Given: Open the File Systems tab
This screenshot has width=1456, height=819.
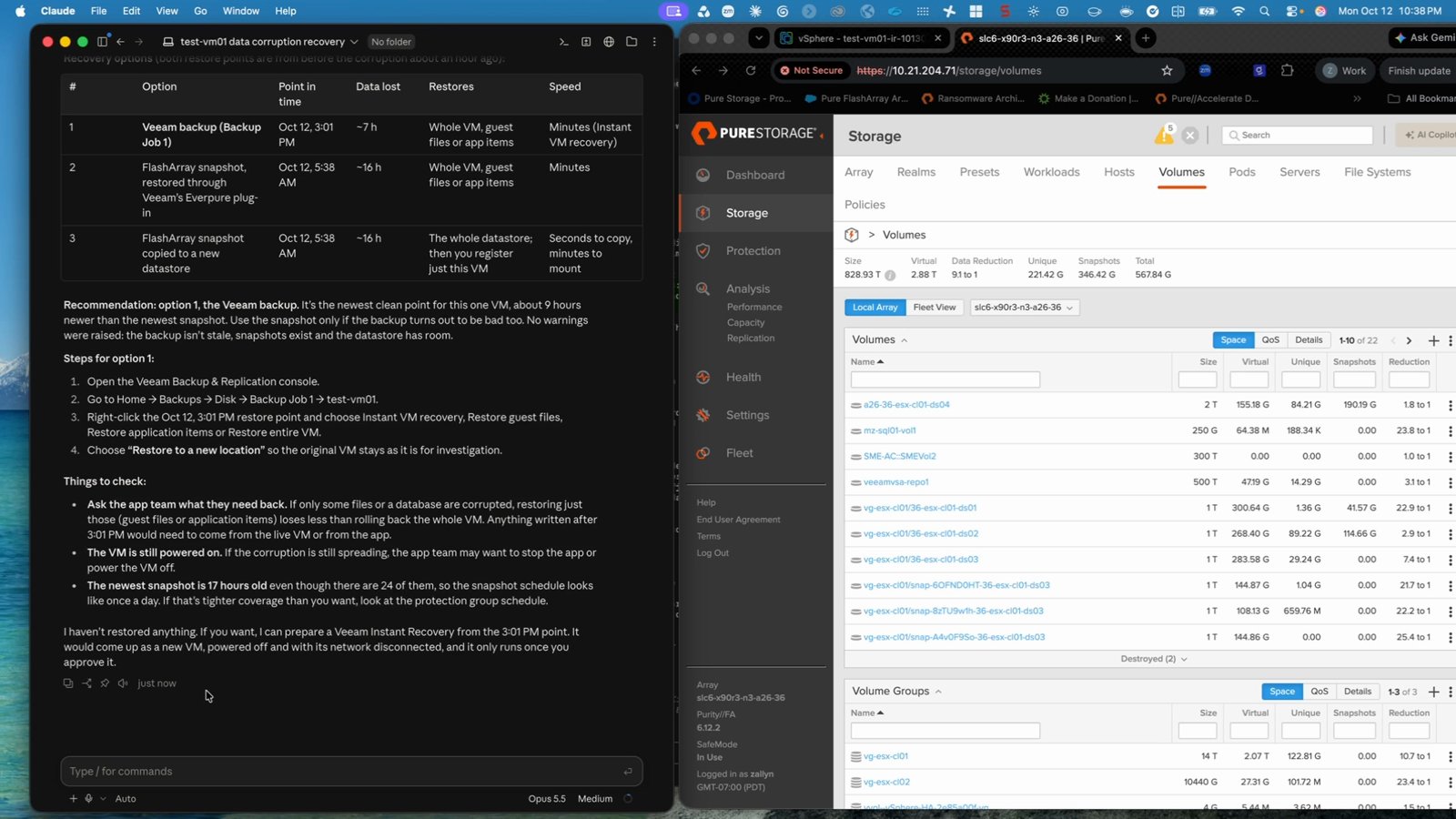Looking at the screenshot, I should tap(1377, 172).
